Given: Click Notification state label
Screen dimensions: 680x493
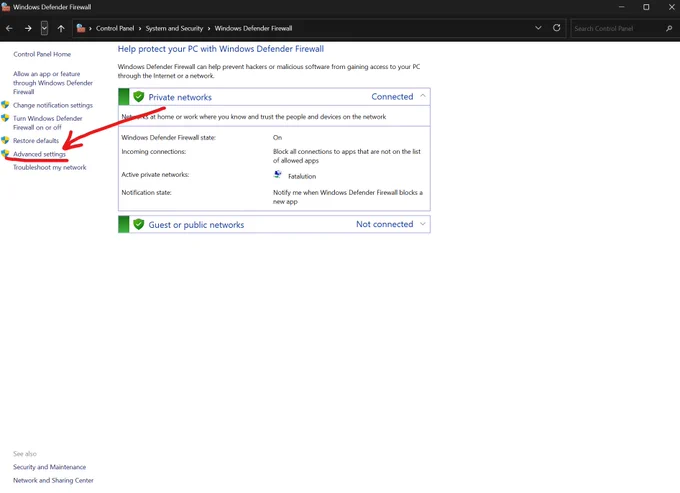Looking at the screenshot, I should point(146,193).
